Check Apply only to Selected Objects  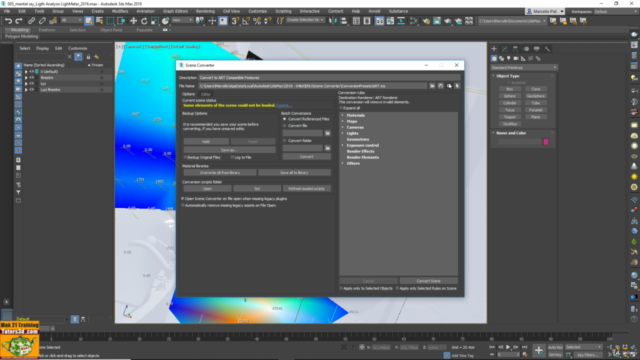(x=341, y=288)
